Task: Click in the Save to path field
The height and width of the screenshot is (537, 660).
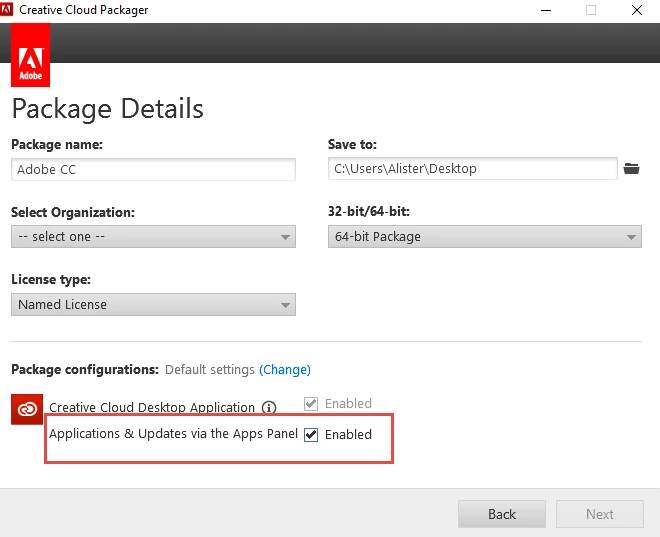Action: click(x=473, y=168)
